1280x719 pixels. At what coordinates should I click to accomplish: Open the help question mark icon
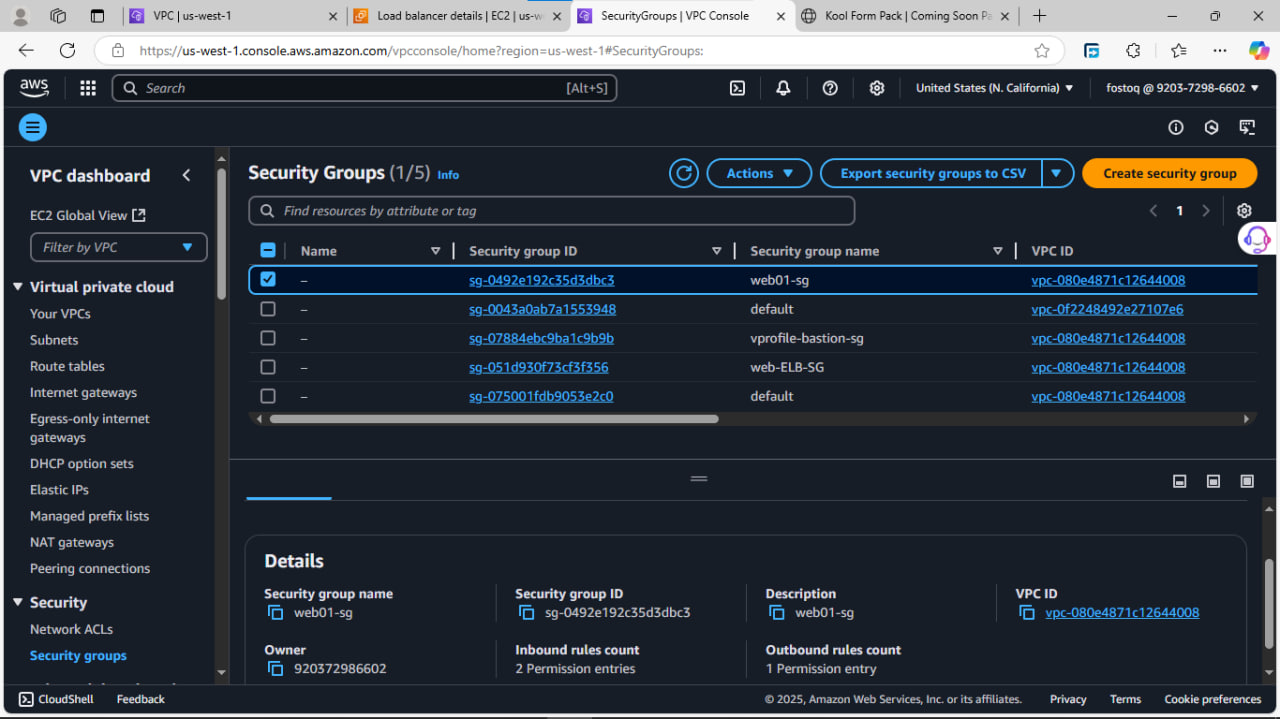click(830, 88)
